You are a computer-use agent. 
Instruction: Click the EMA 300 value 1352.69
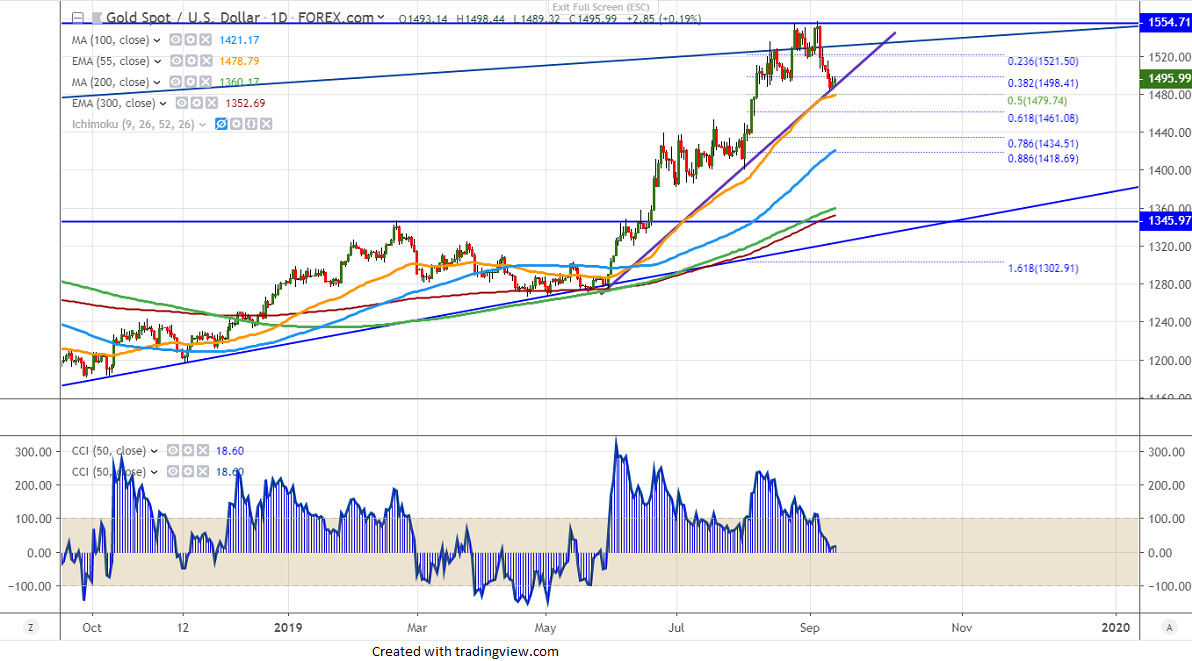[246, 103]
